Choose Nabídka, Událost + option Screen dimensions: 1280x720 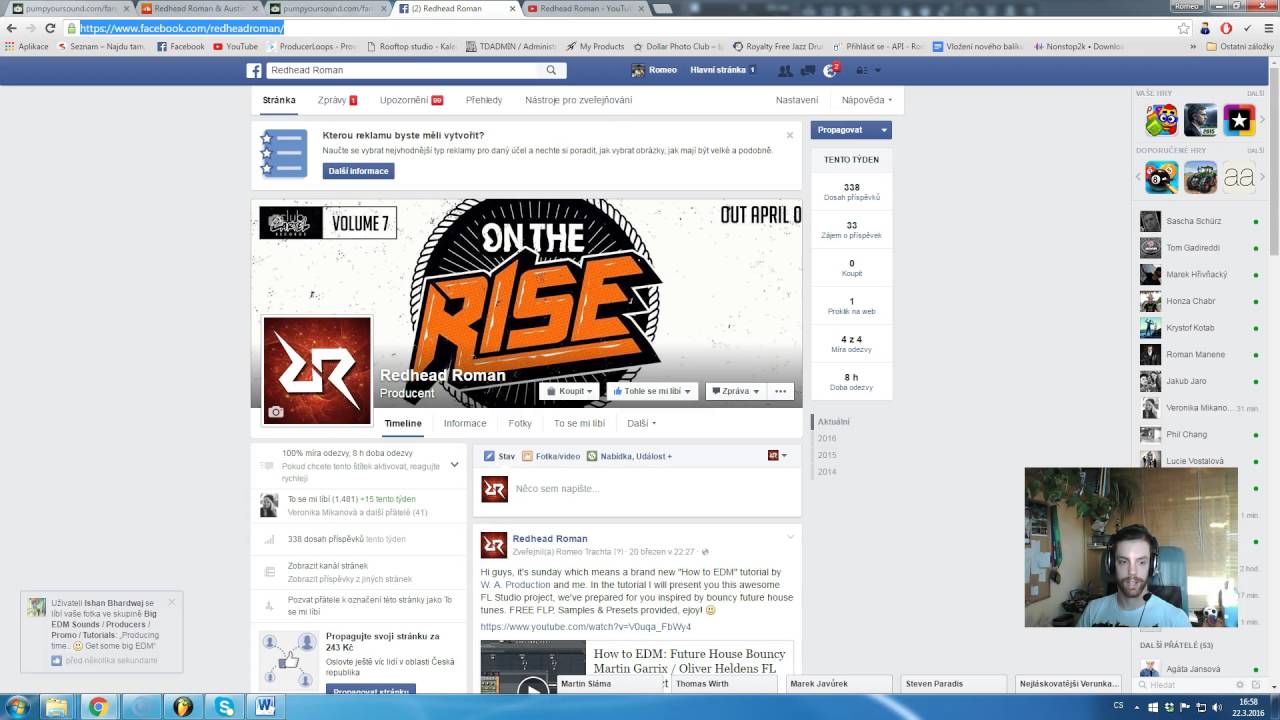point(629,456)
